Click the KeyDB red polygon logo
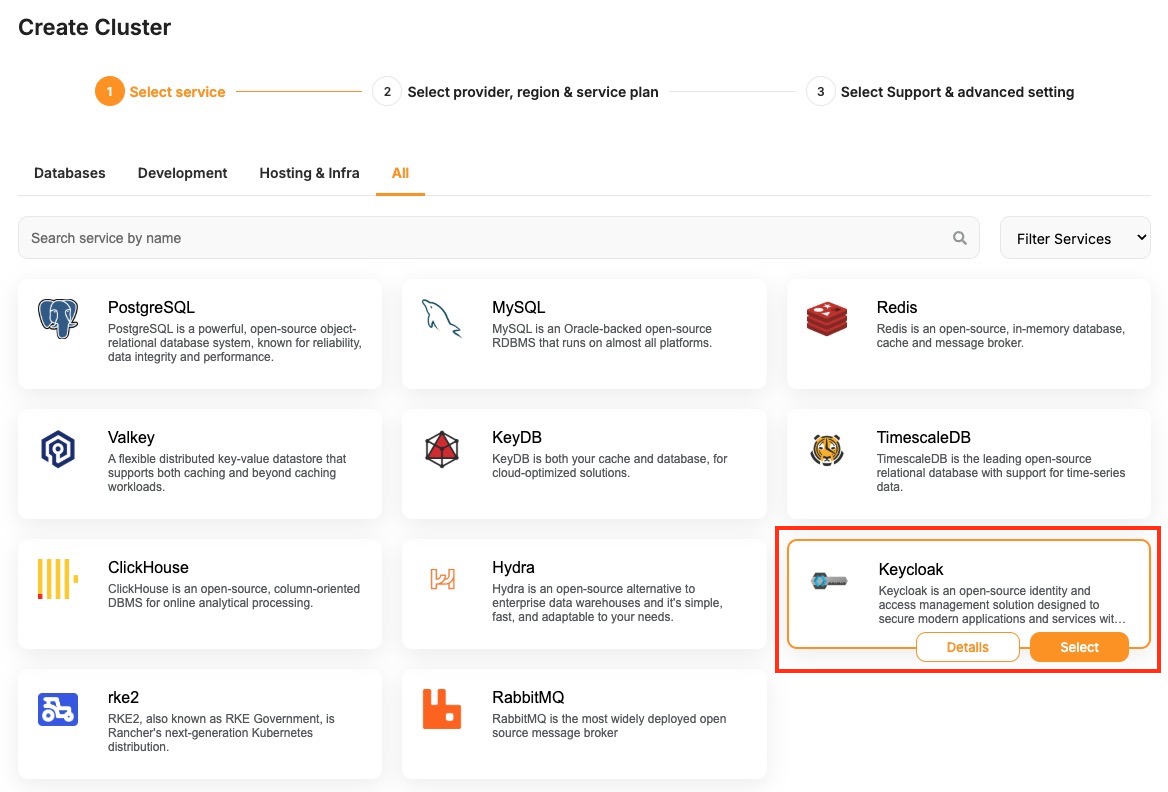 [442, 449]
